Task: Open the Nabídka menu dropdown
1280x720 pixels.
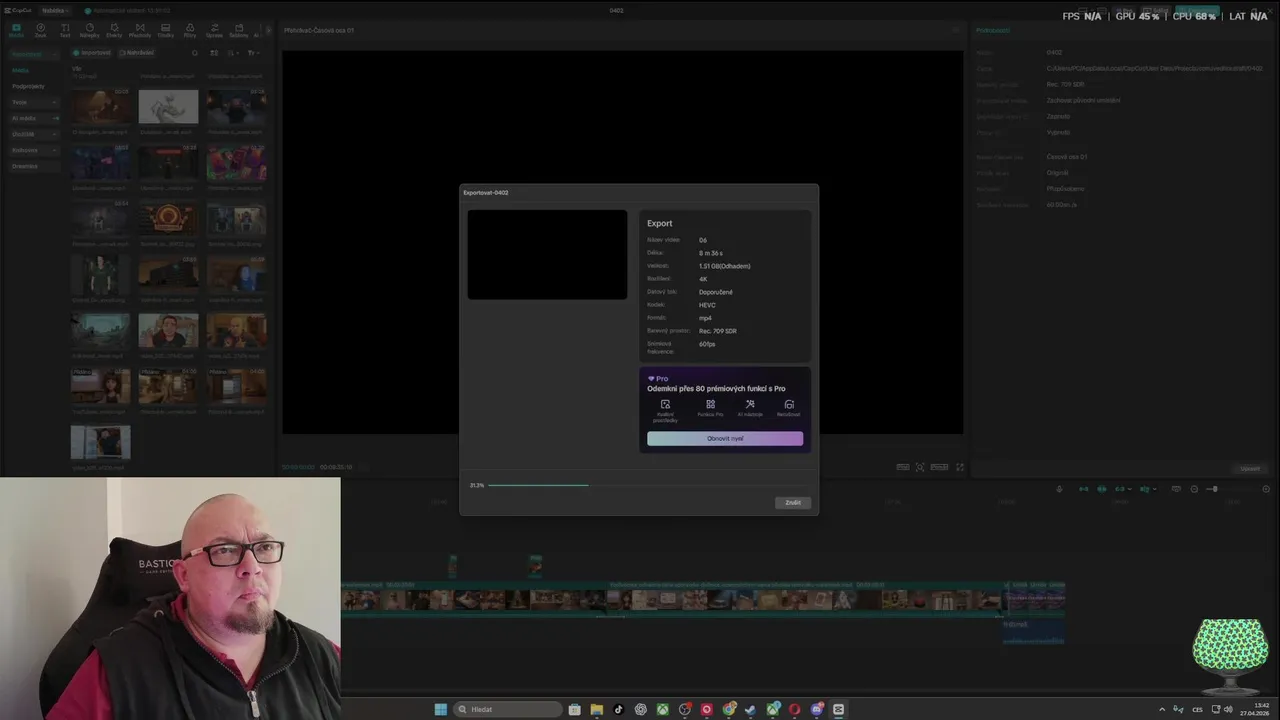Action: coord(55,10)
